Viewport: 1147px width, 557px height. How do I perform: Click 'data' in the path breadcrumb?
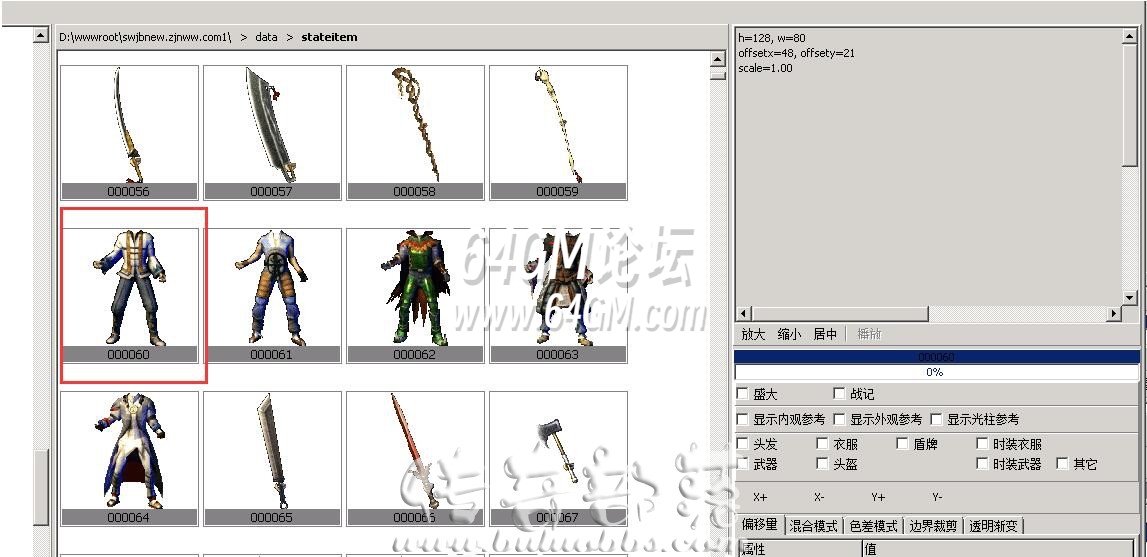click(x=266, y=37)
